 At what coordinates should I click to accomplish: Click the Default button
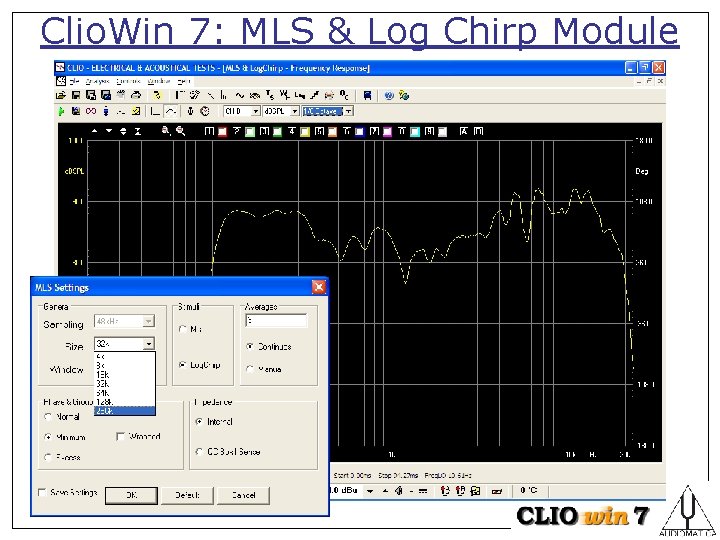click(187, 495)
